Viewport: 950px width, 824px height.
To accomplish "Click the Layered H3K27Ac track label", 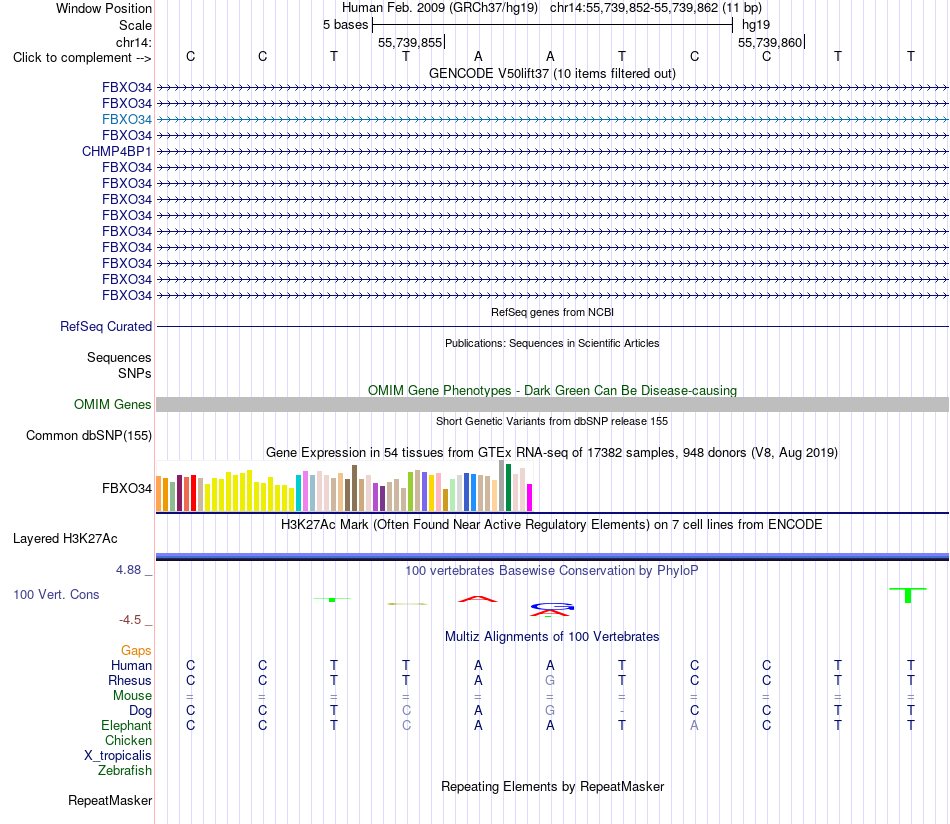I will [x=65, y=539].
